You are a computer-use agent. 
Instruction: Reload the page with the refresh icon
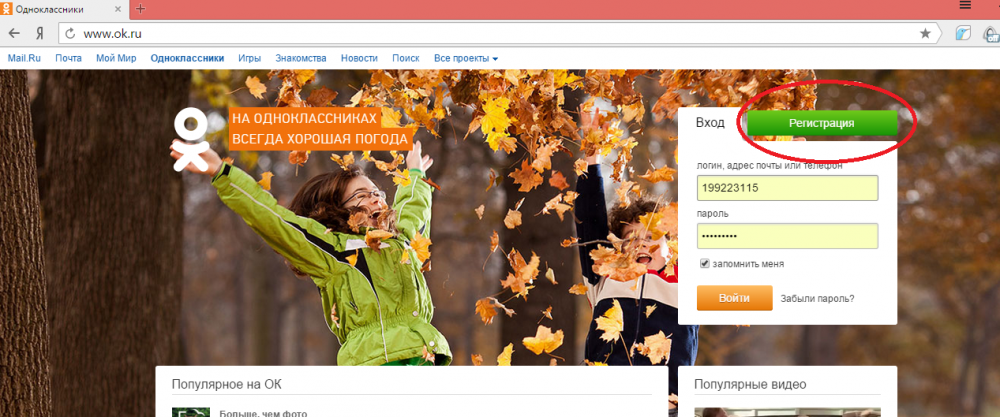(x=71, y=34)
